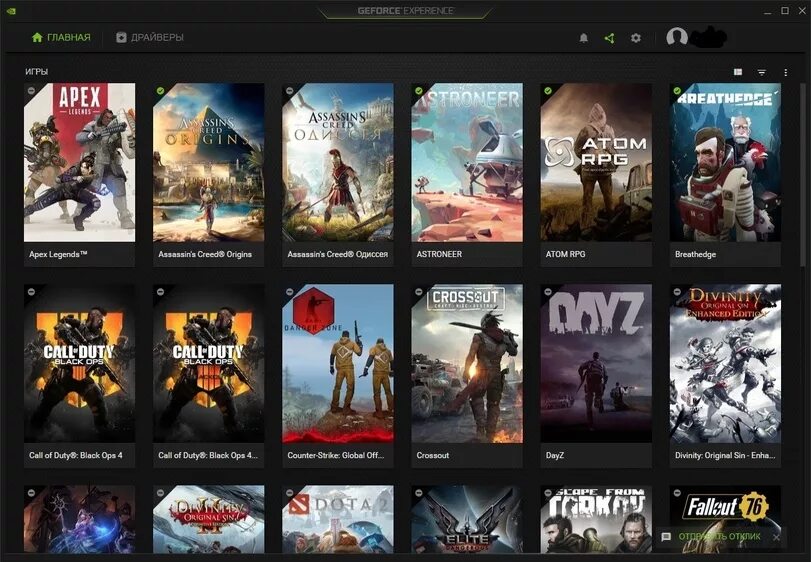Open the Apex Legends cover
Viewport: 811px width, 562px height.
click(80, 162)
